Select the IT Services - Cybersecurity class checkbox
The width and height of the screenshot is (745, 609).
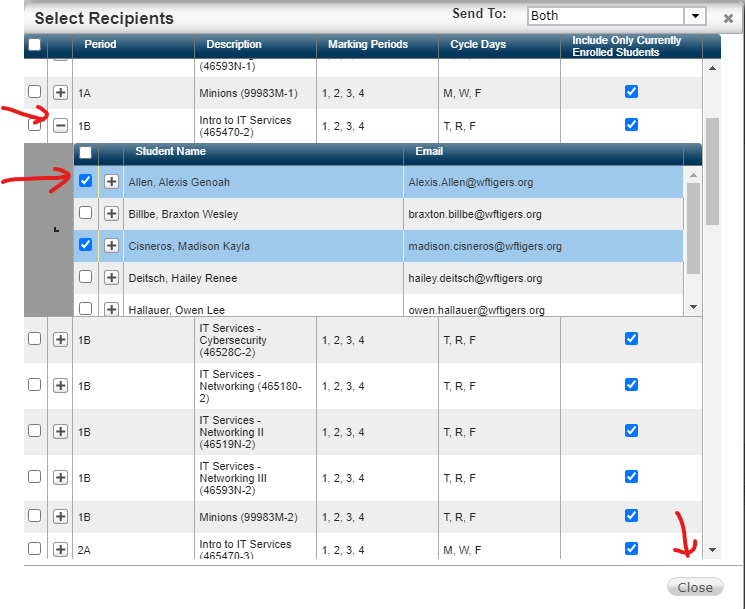click(35, 339)
